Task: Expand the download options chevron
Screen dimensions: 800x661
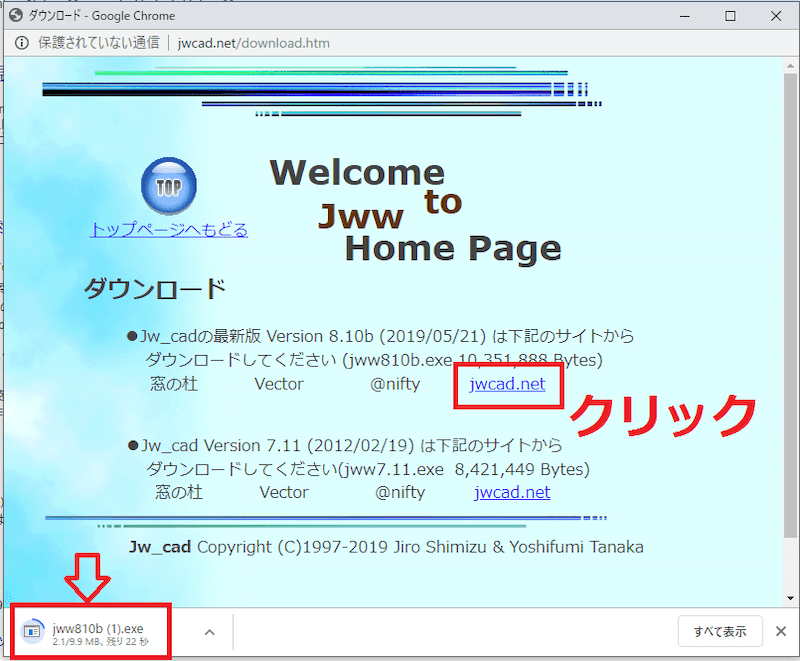Action: click(x=210, y=632)
